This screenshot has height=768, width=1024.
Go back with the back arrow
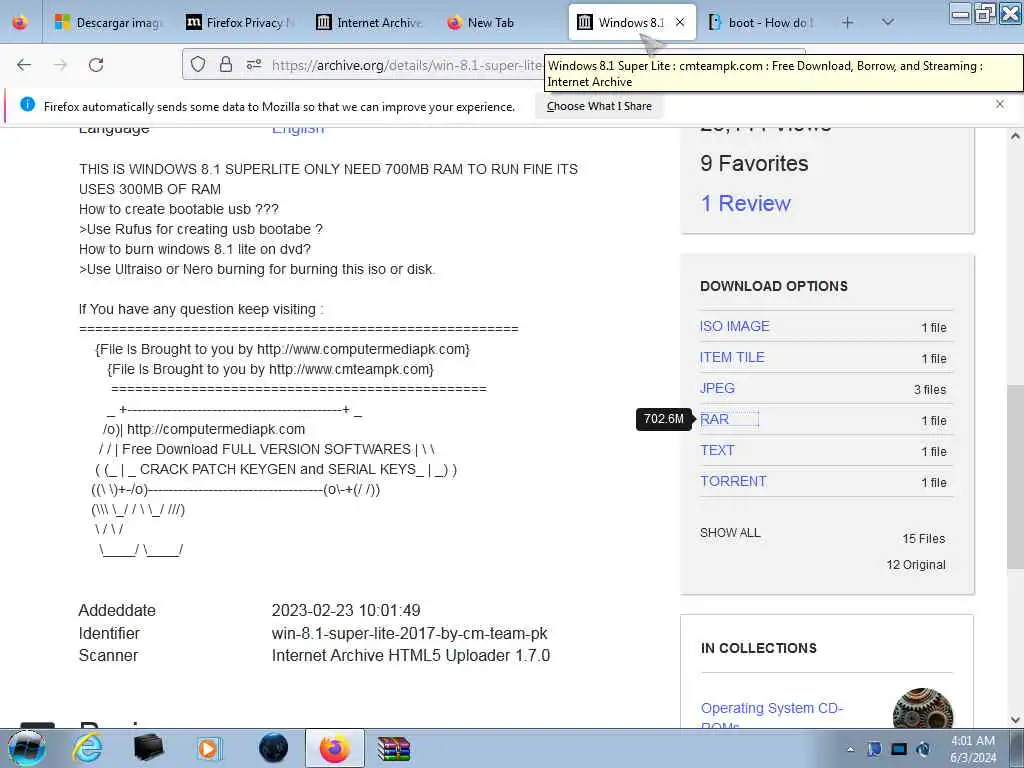tap(24, 65)
